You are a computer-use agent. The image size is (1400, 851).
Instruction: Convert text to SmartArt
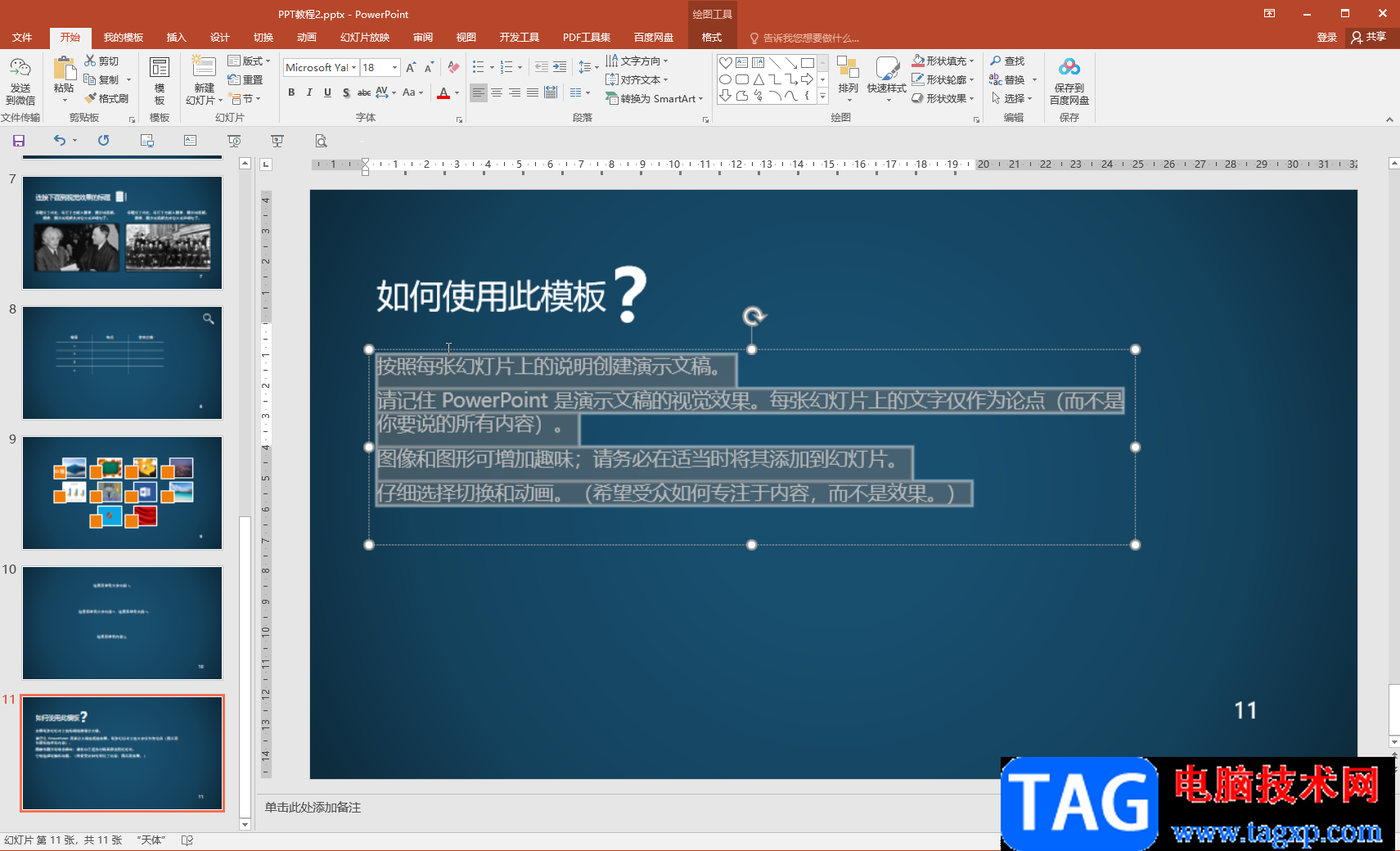tap(654, 99)
